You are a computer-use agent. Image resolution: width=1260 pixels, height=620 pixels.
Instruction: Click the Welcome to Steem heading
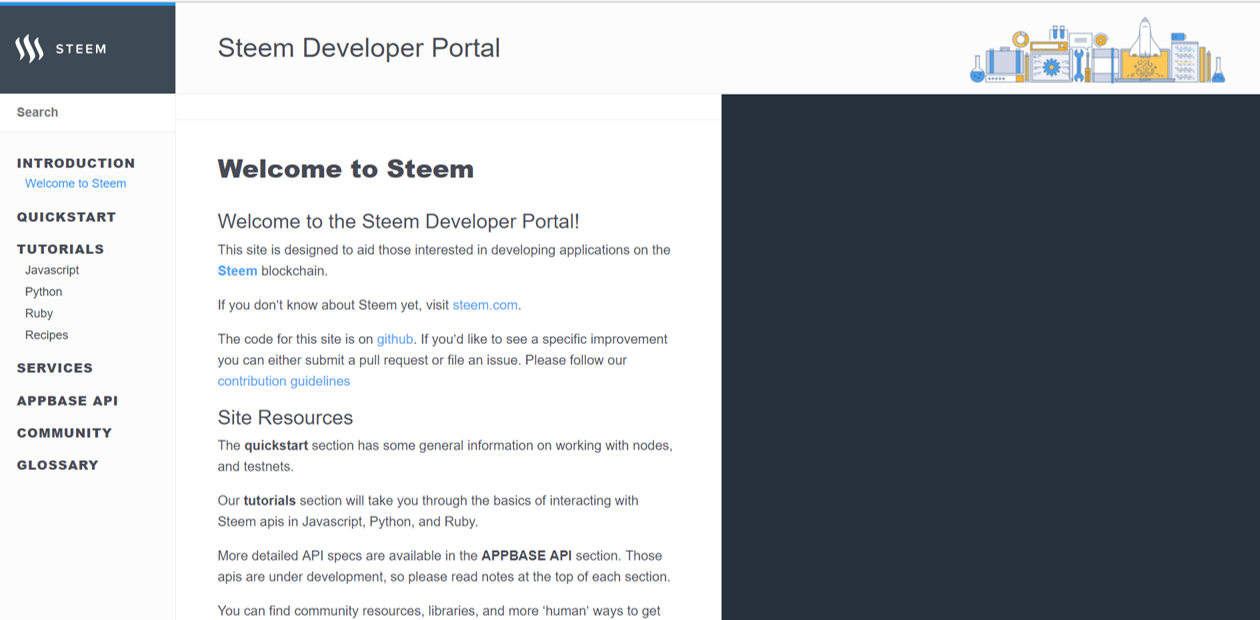346,169
